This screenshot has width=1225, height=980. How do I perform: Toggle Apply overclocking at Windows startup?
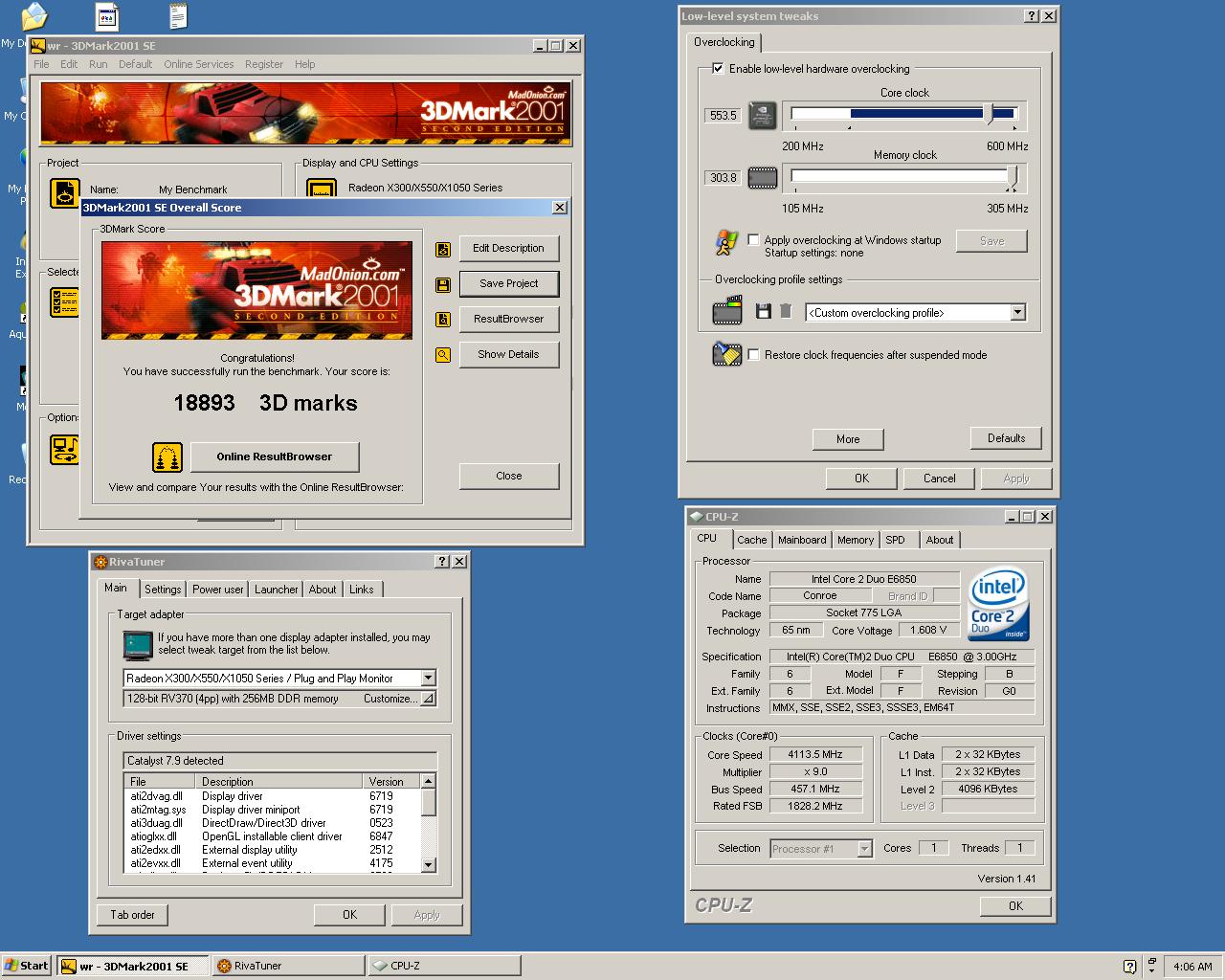coord(754,240)
